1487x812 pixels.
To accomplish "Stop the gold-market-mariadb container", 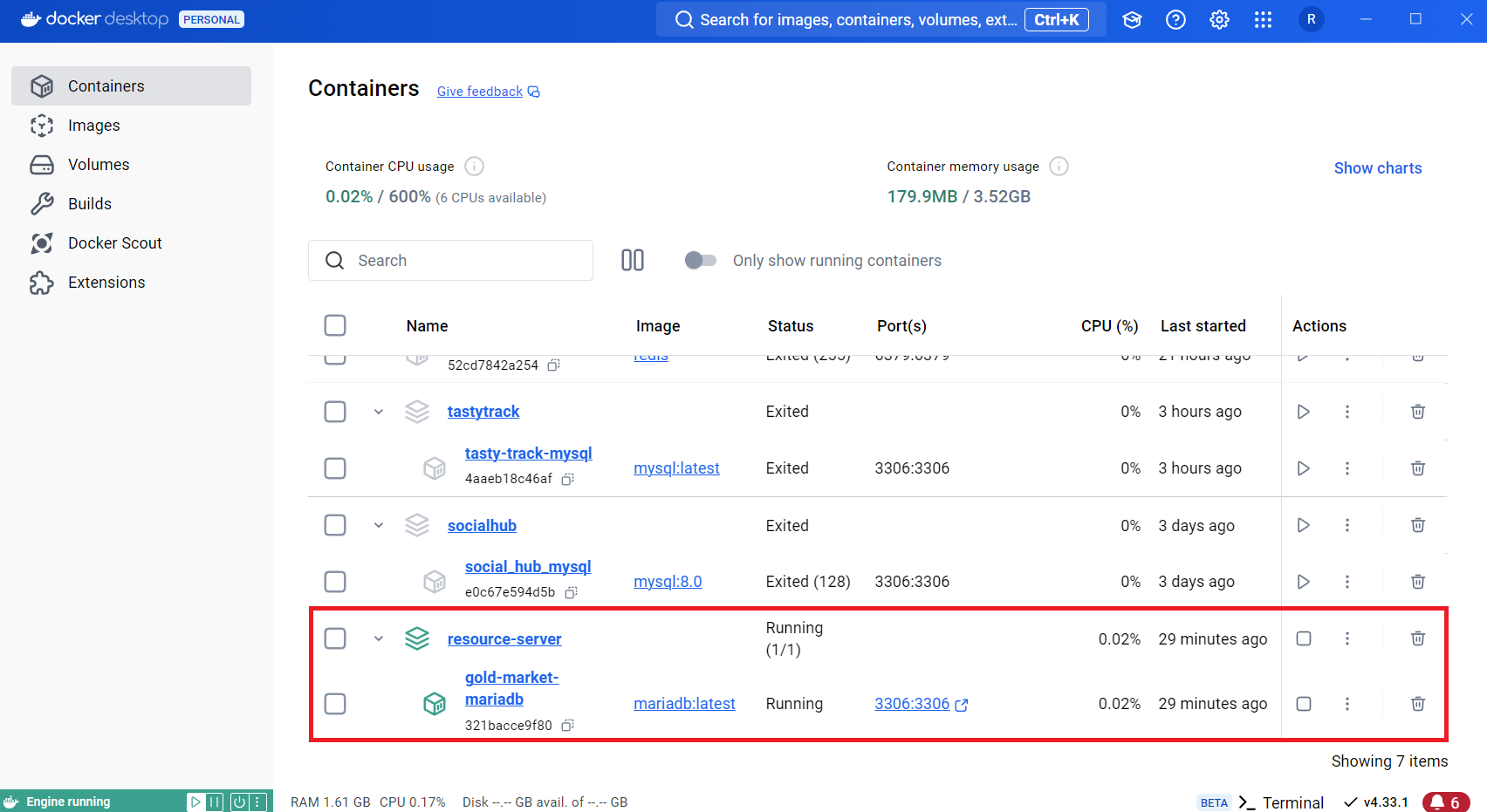I will (1303, 704).
